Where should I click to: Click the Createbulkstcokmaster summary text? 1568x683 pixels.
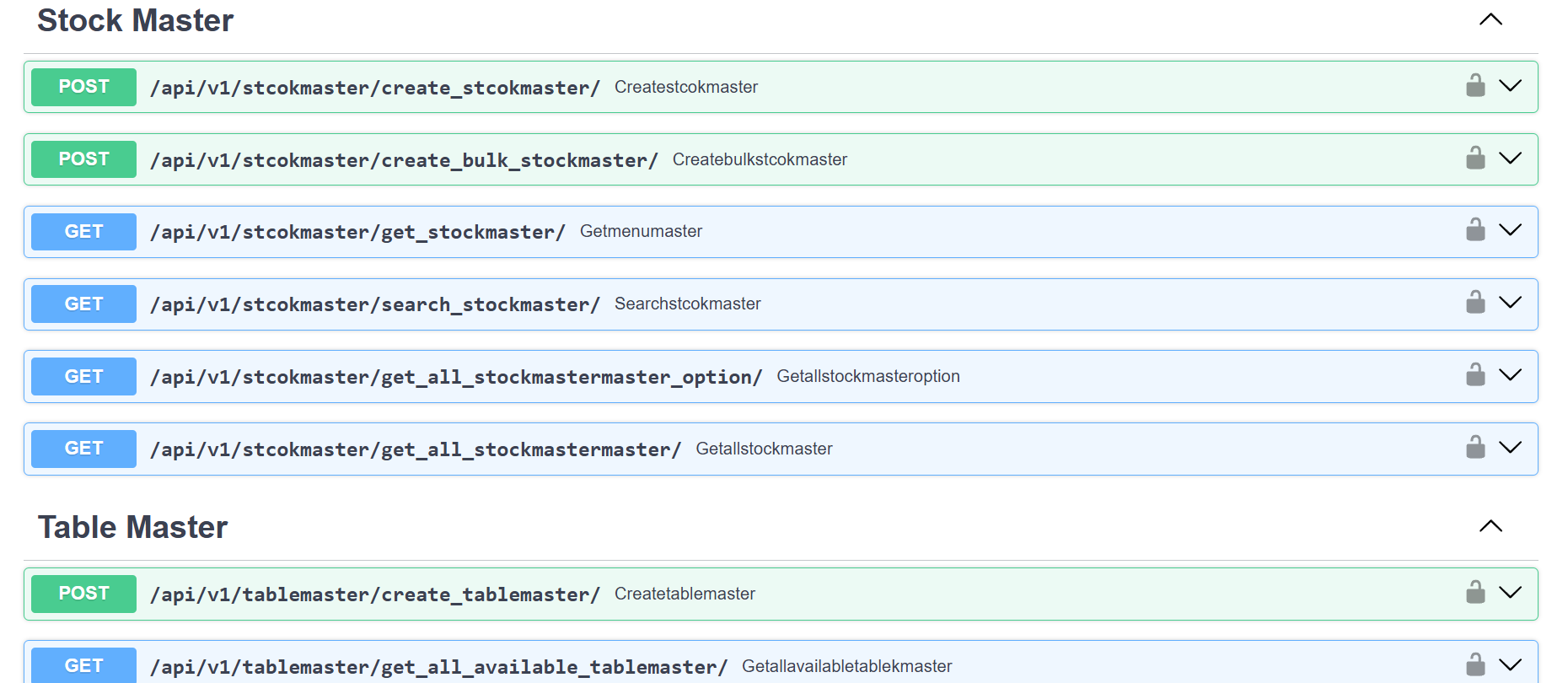point(760,159)
